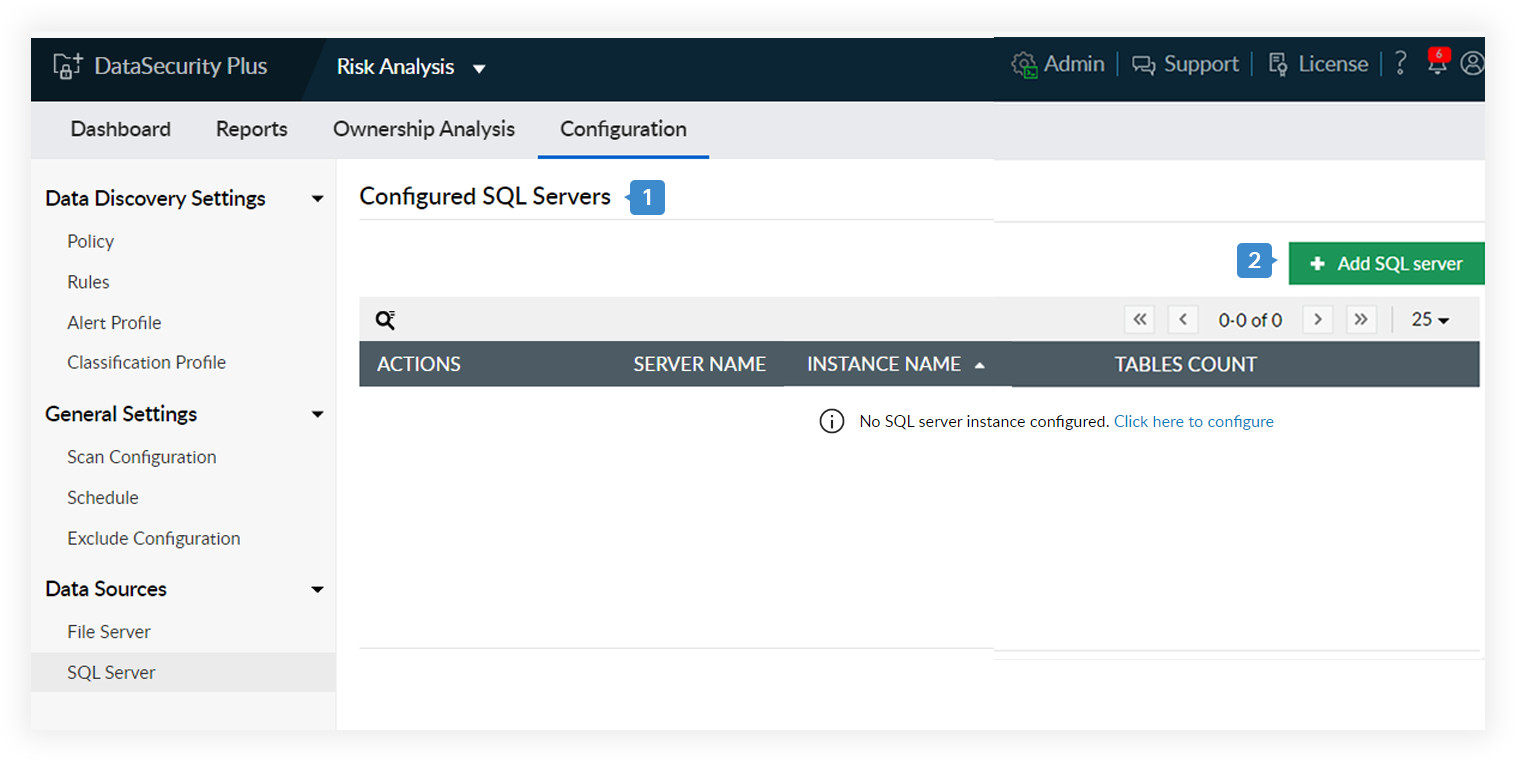Follow the 'Click here to configure' link
The width and height of the screenshot is (1516, 761).
(x=1193, y=422)
